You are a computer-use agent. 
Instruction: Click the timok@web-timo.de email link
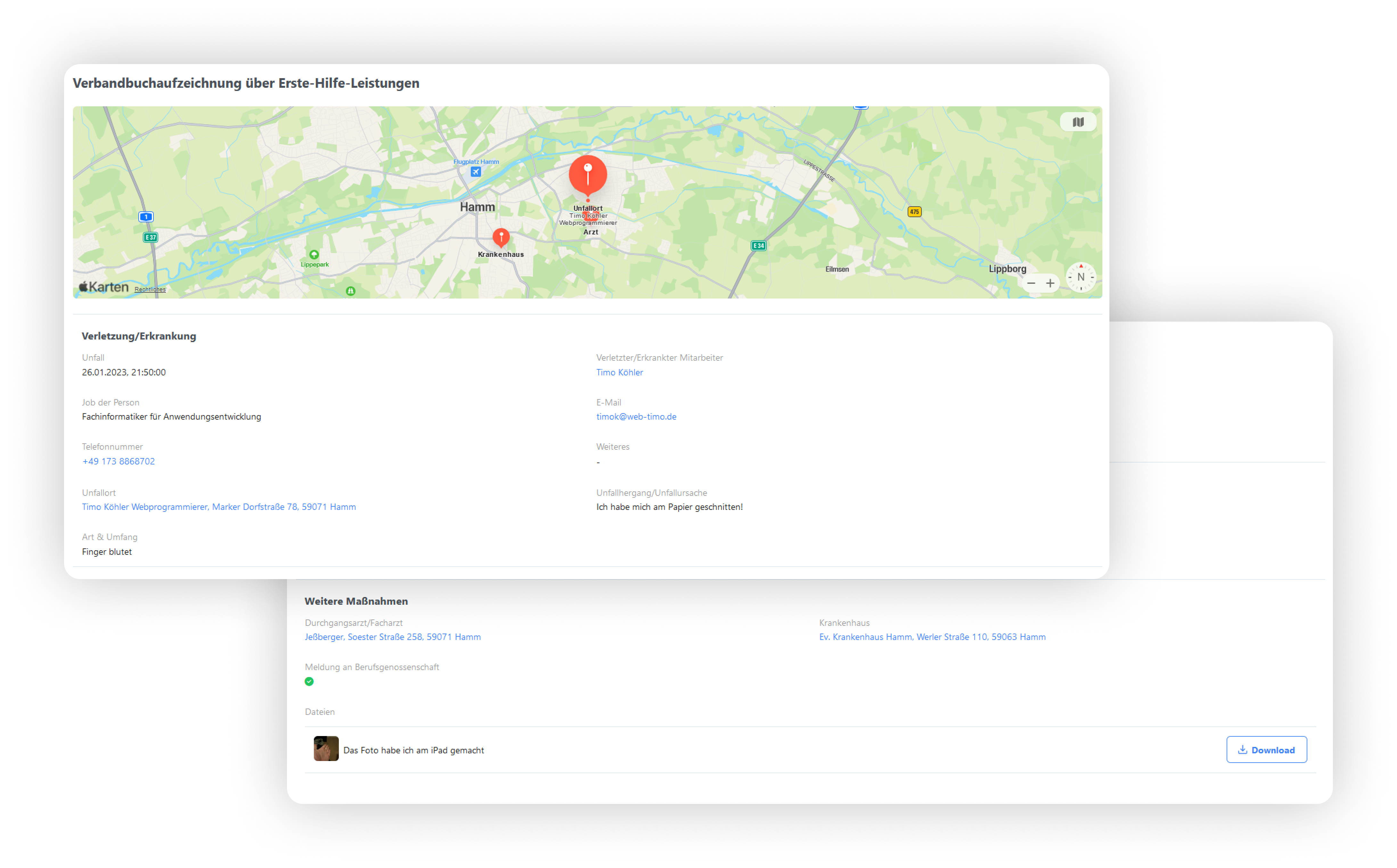click(x=636, y=417)
